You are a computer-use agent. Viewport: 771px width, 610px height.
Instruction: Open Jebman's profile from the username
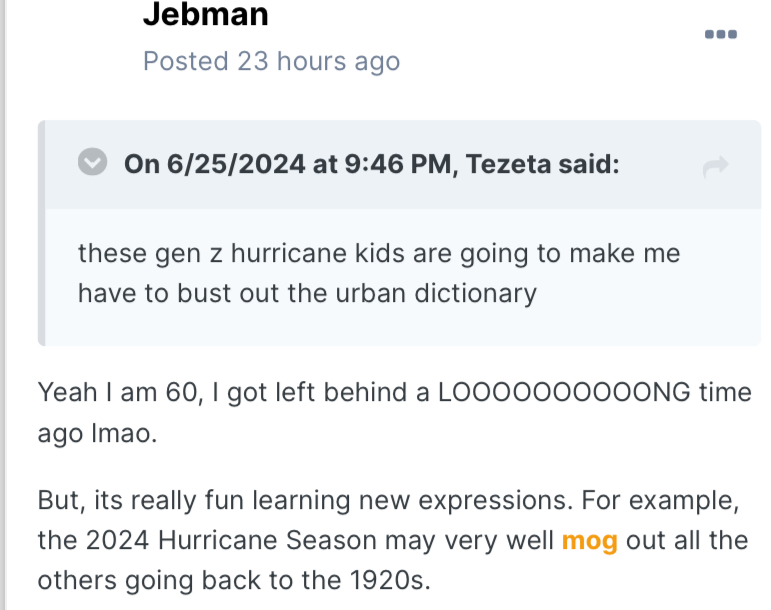205,14
